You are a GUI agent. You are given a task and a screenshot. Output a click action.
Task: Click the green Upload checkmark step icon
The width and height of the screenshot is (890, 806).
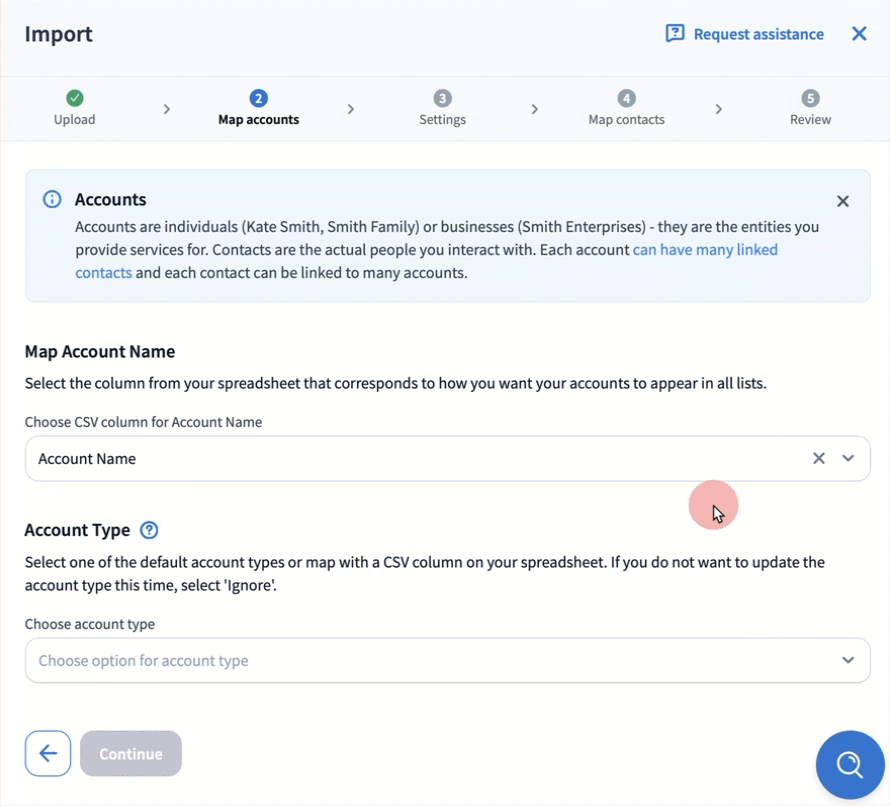click(74, 98)
